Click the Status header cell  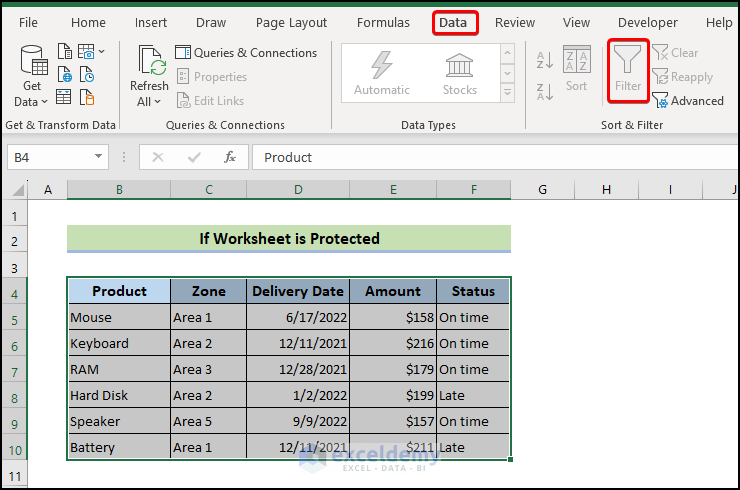pyautogui.click(x=473, y=291)
